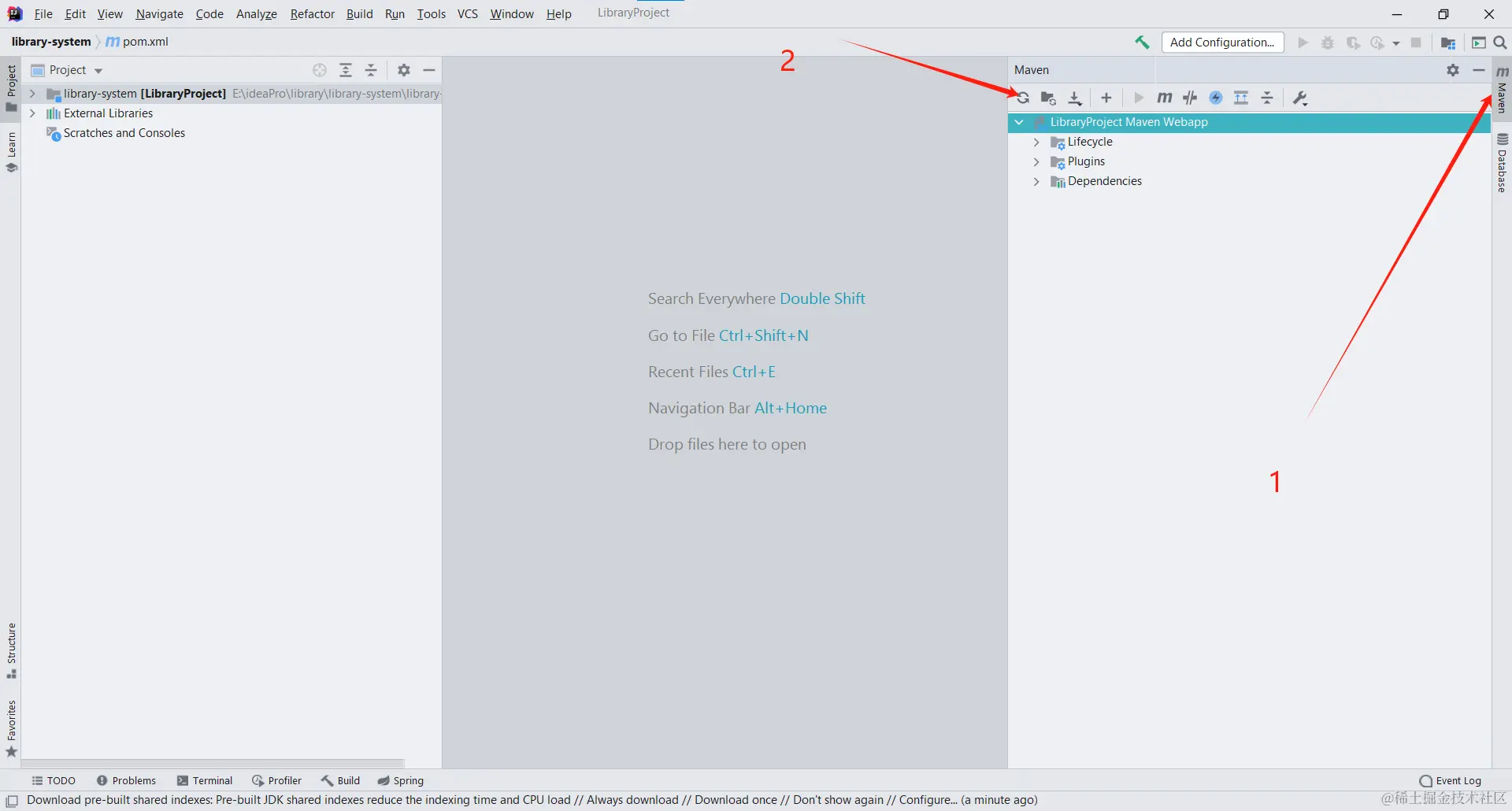Hide the Project tool window
Screen dimensions: 1512x811
[429, 70]
